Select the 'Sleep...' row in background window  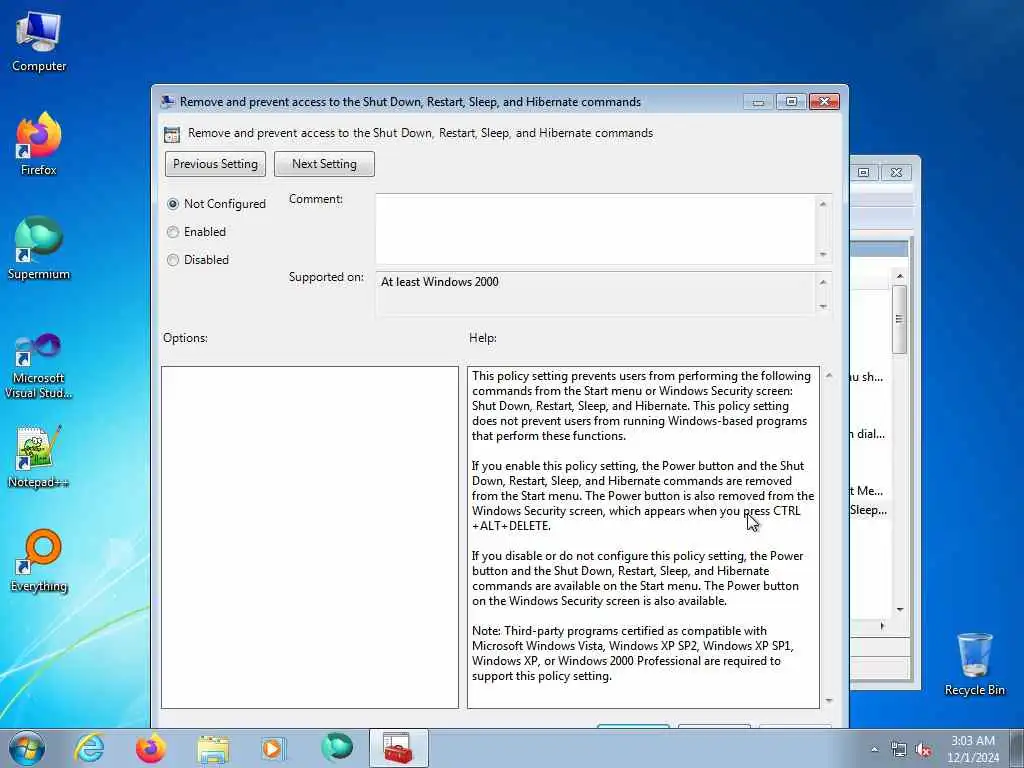point(869,510)
